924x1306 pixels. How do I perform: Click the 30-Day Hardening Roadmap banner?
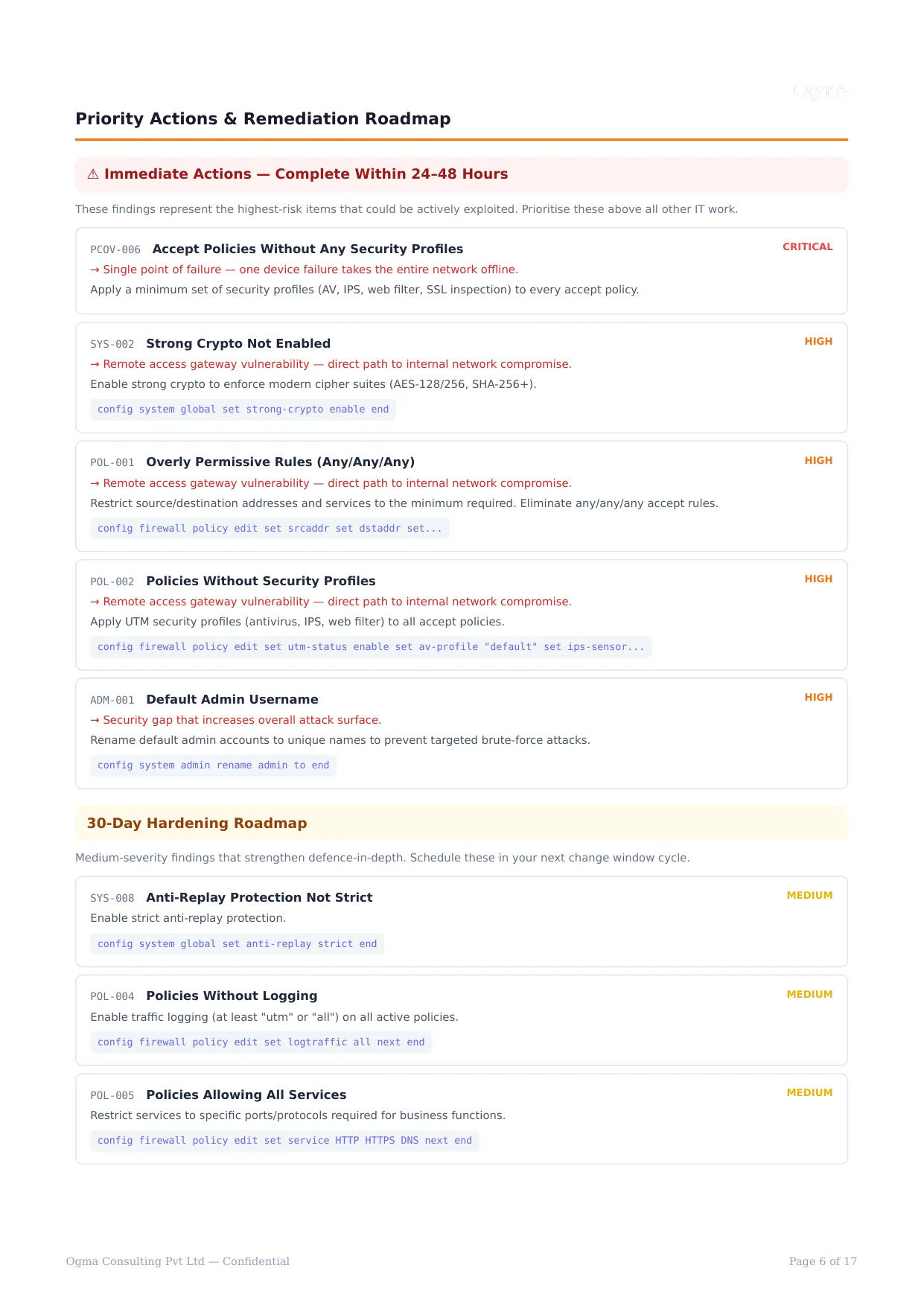462,824
